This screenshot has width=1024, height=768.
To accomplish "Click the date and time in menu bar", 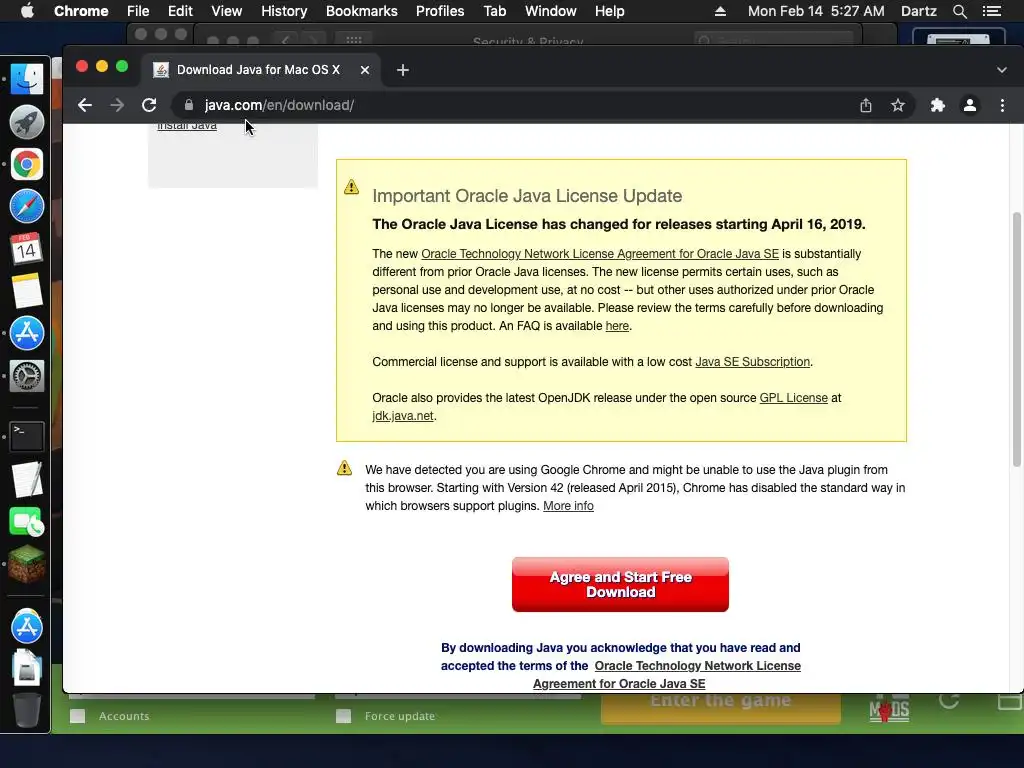I will pos(816,11).
